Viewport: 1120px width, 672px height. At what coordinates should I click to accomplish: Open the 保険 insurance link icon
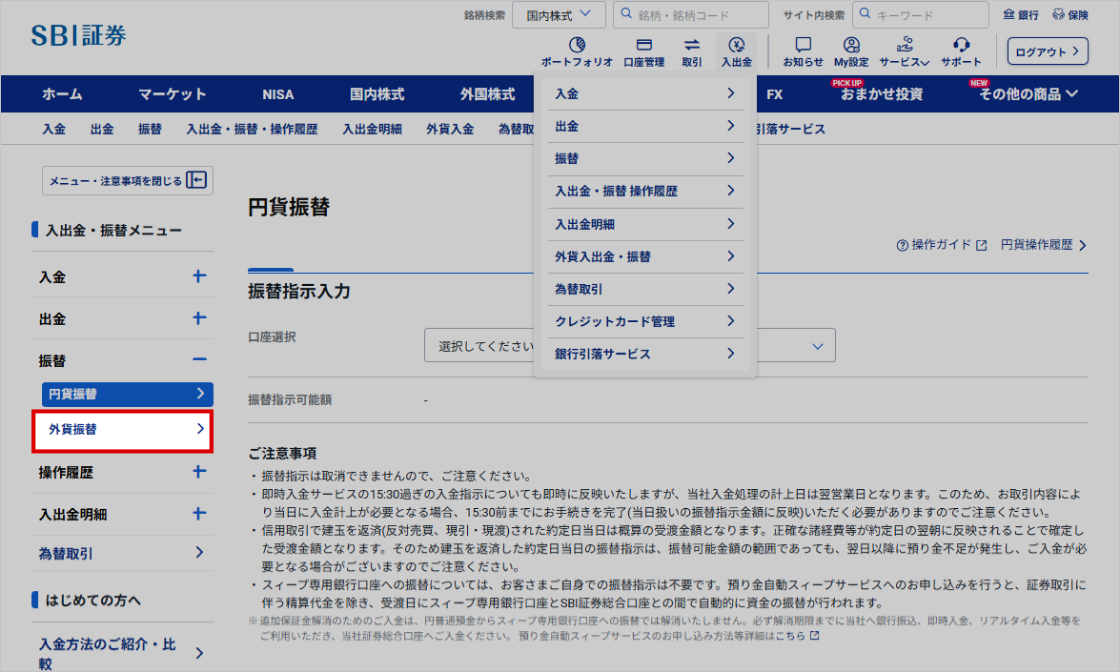[1070, 15]
